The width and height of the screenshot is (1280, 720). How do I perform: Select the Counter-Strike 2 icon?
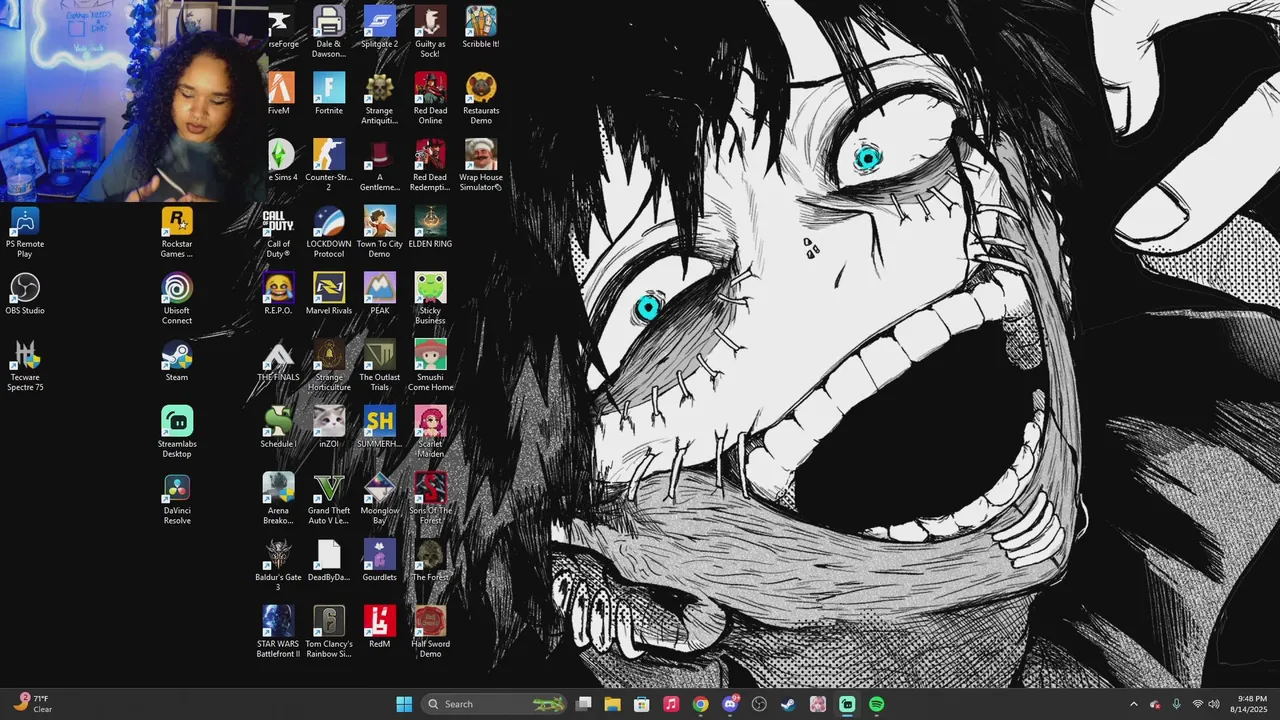[329, 165]
